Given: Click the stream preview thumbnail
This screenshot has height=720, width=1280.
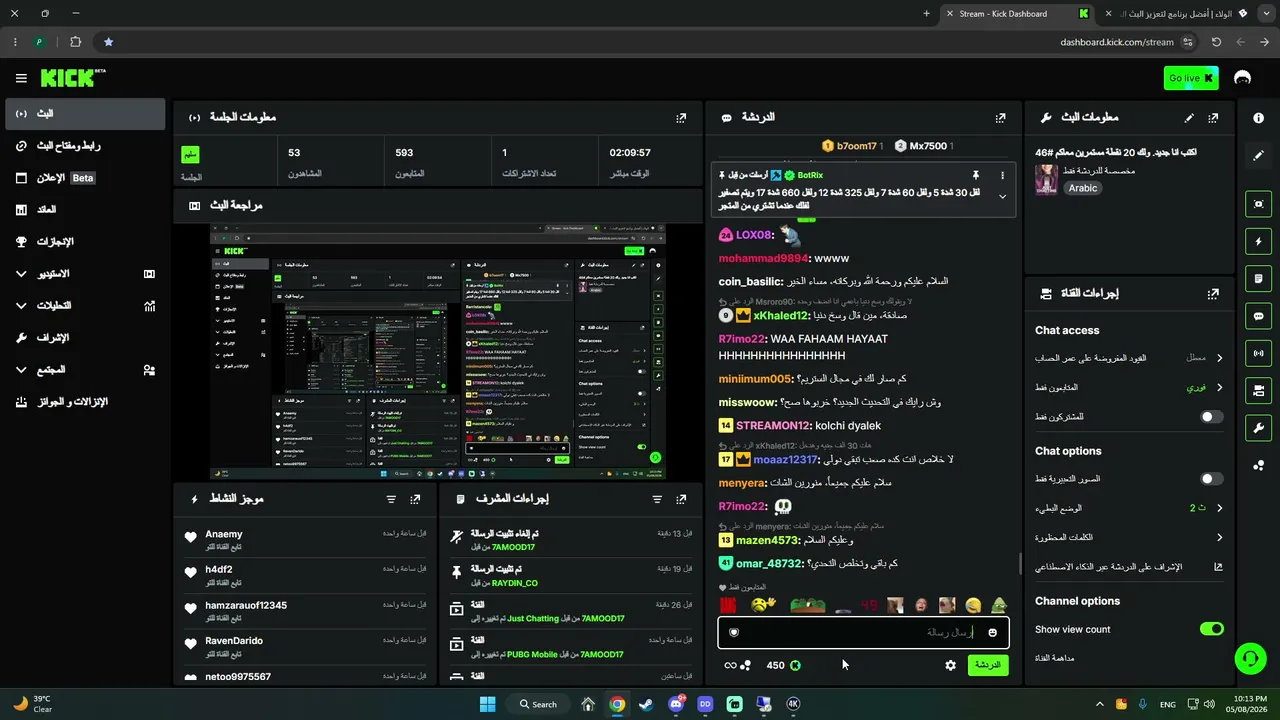Looking at the screenshot, I should 437,351.
